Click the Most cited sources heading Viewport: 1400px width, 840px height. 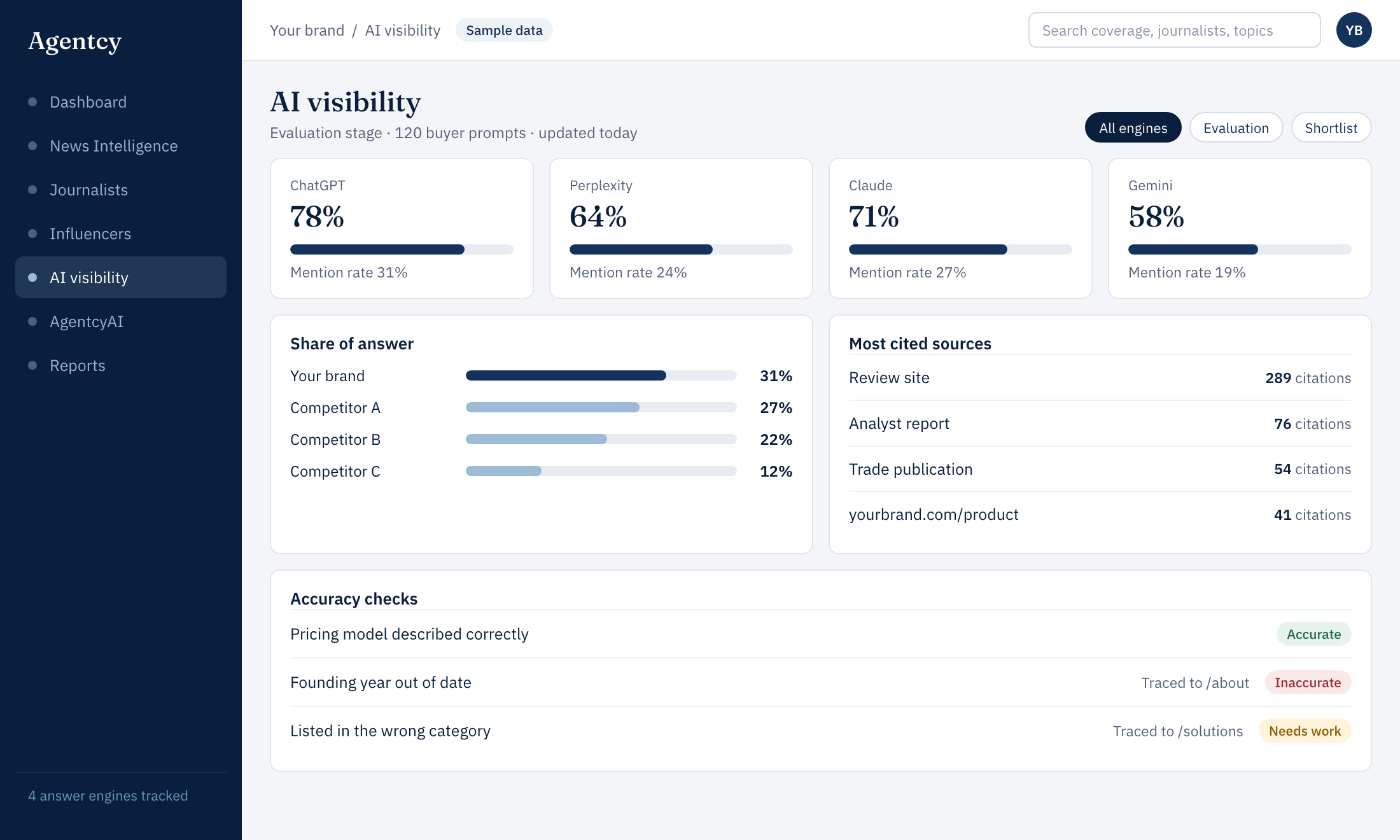920,344
